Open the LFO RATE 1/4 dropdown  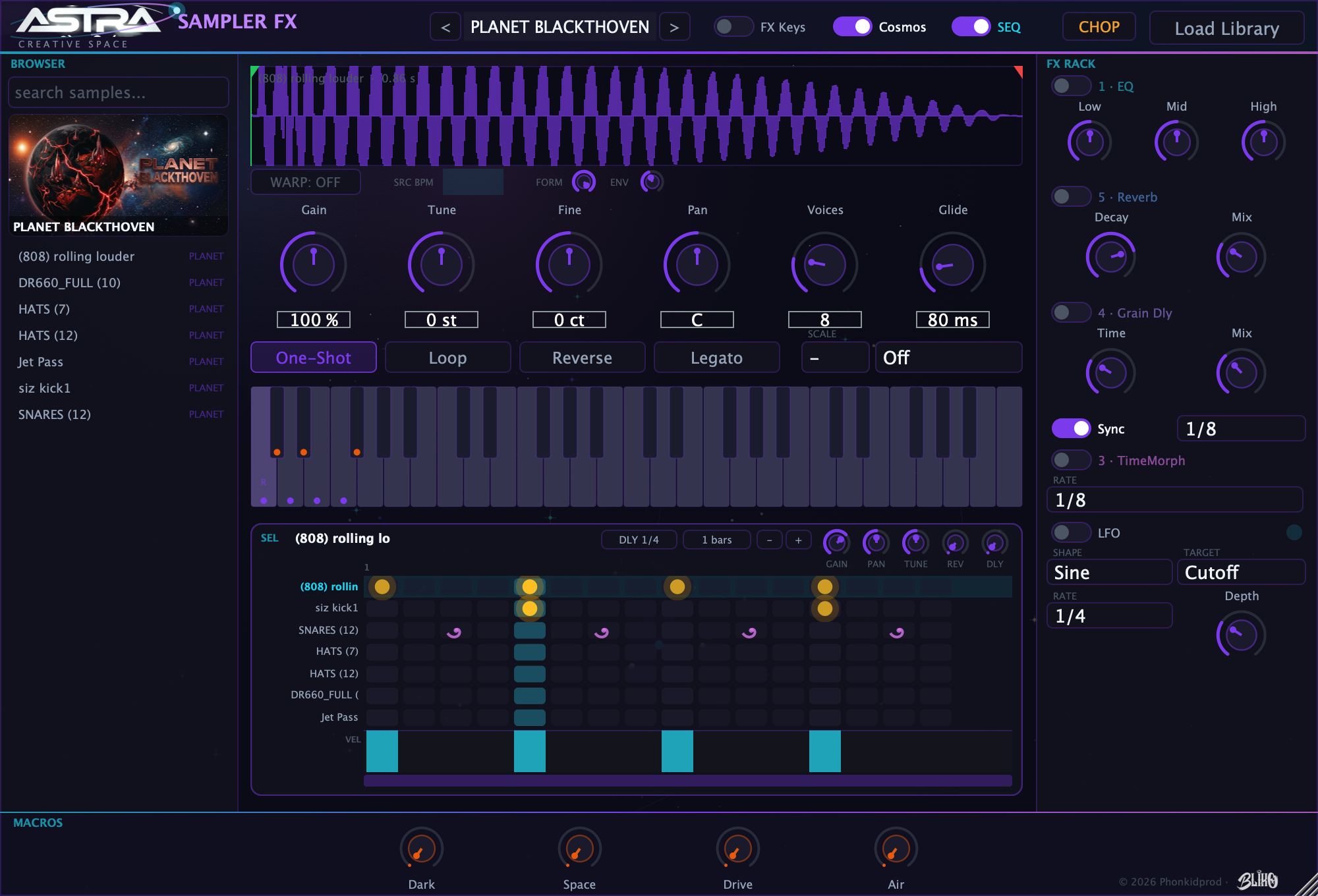[1109, 615]
